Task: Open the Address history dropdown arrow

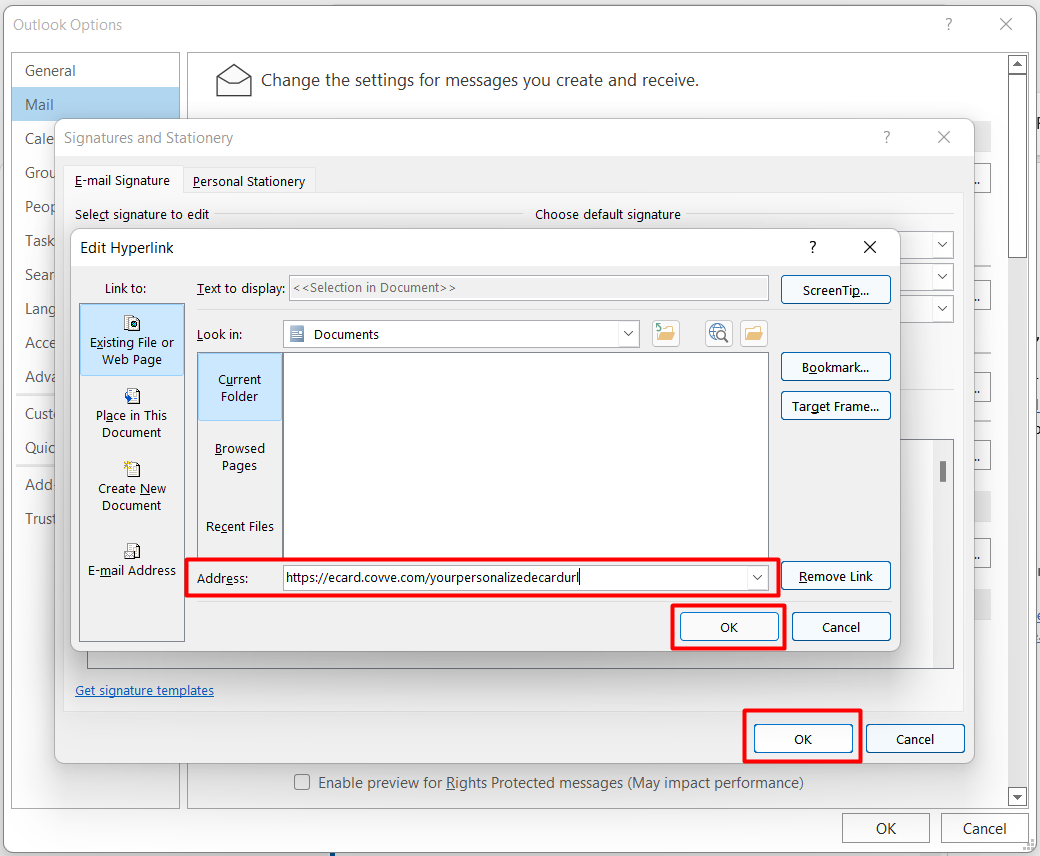Action: pyautogui.click(x=757, y=578)
